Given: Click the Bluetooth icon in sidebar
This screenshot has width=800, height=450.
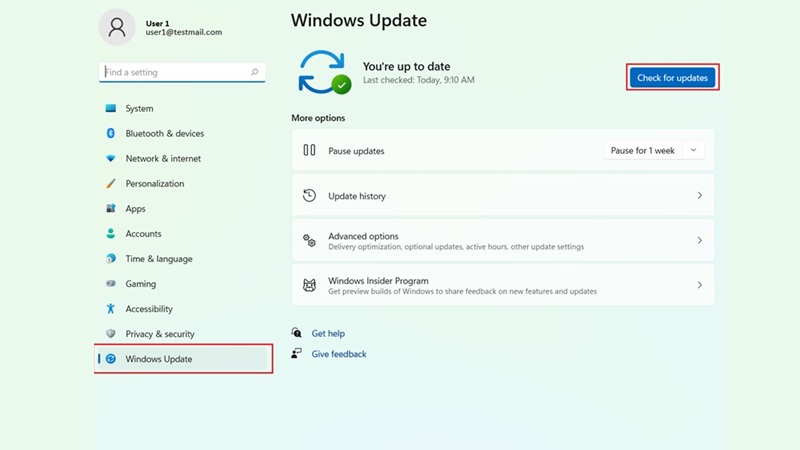Looking at the screenshot, I should click(x=111, y=133).
